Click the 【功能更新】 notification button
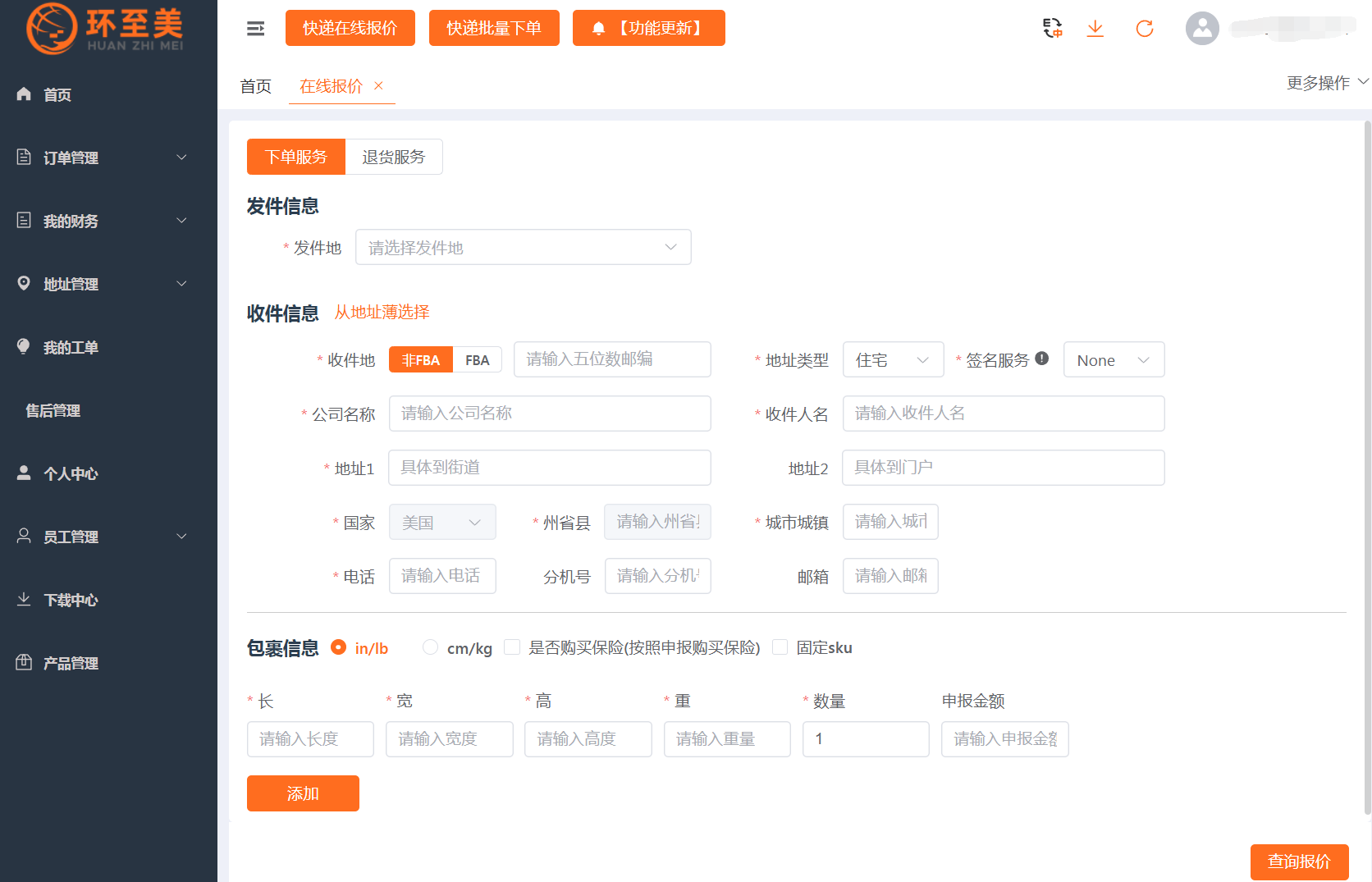This screenshot has height=882, width=1372. point(649,28)
